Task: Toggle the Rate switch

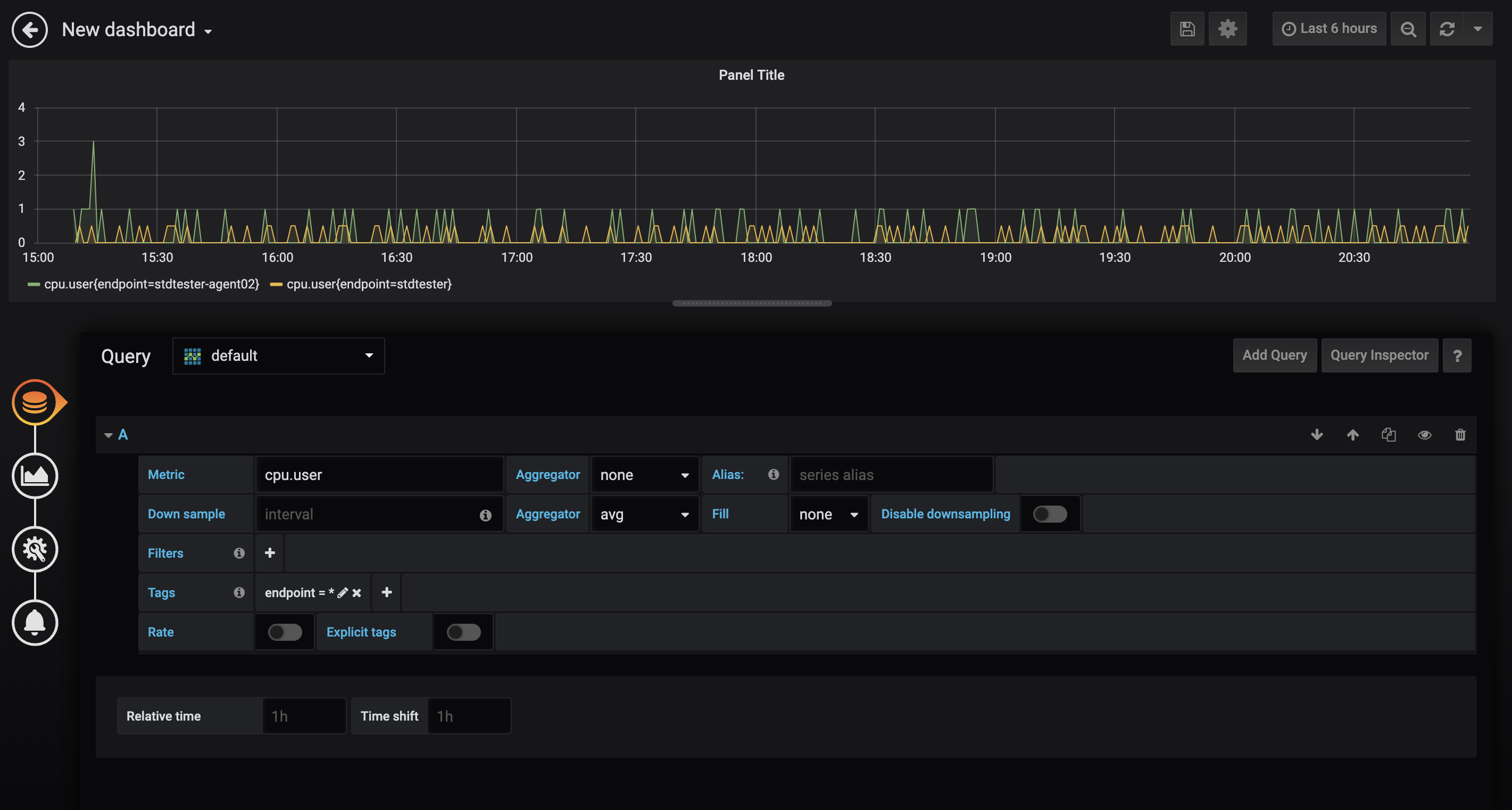Action: [x=285, y=632]
